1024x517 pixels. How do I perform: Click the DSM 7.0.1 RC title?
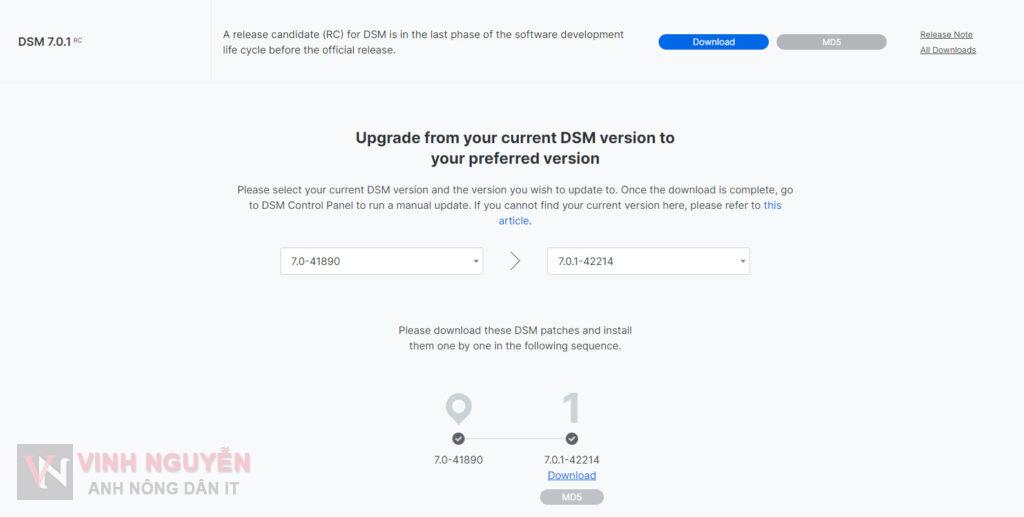(50, 42)
